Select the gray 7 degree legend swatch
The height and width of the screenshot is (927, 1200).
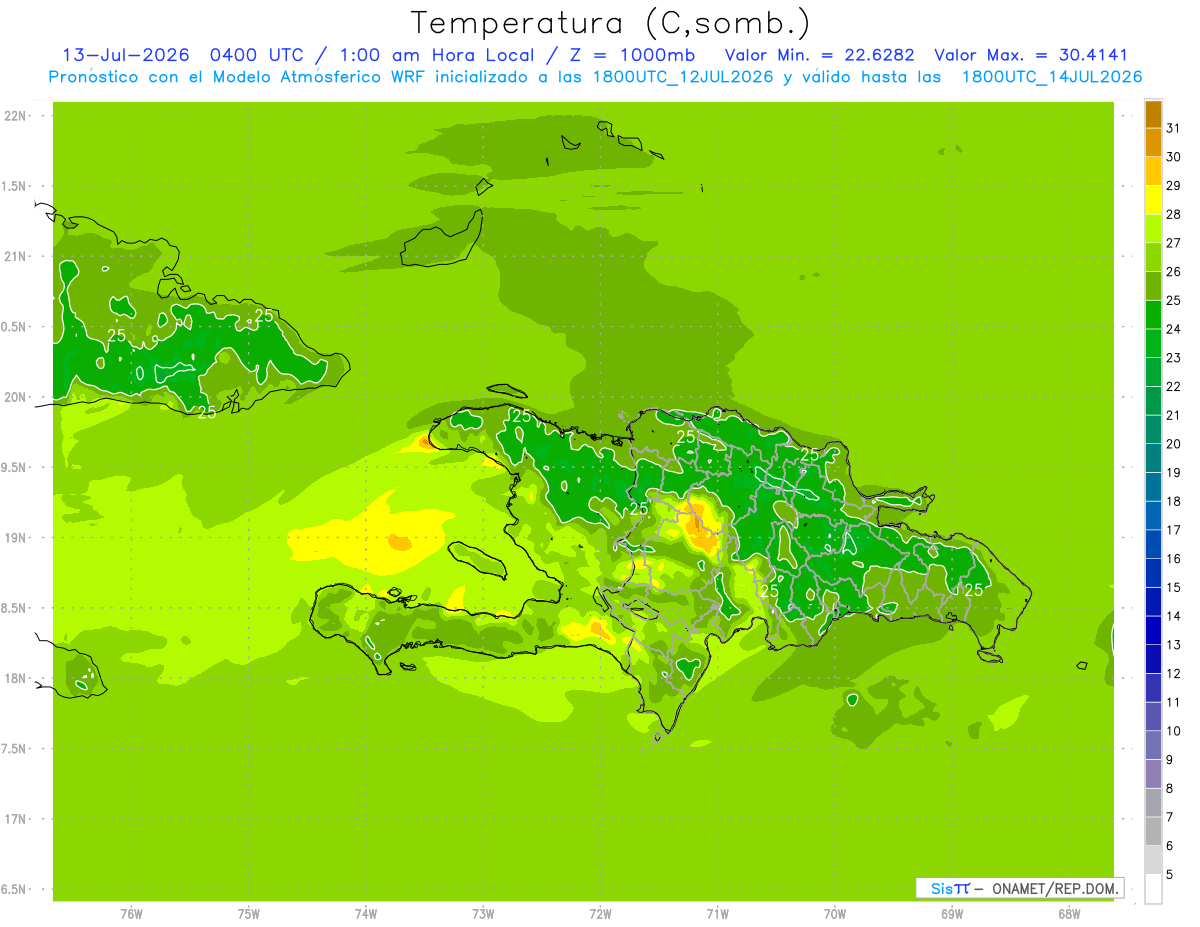click(1153, 802)
